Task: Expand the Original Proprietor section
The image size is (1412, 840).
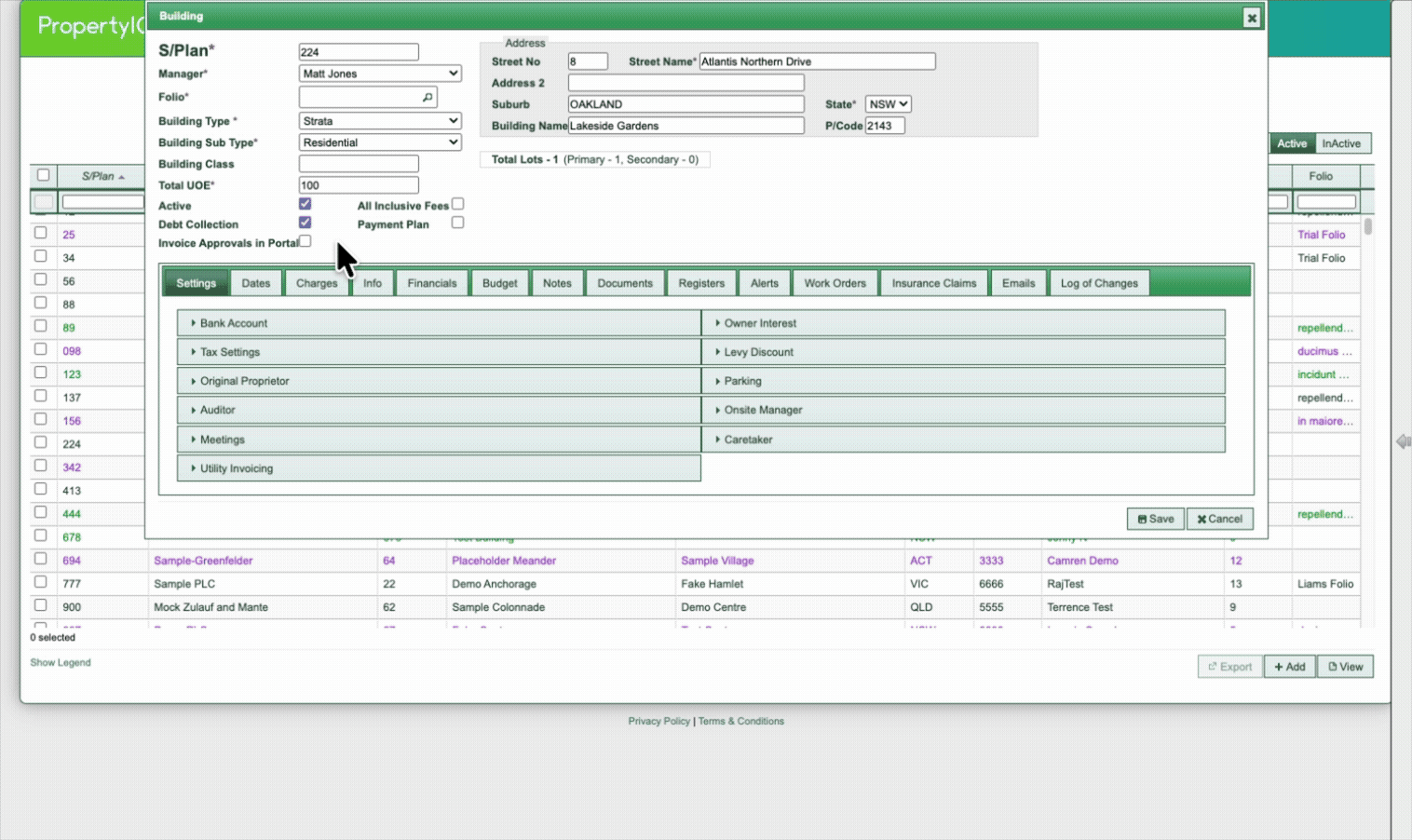Action: tap(439, 381)
